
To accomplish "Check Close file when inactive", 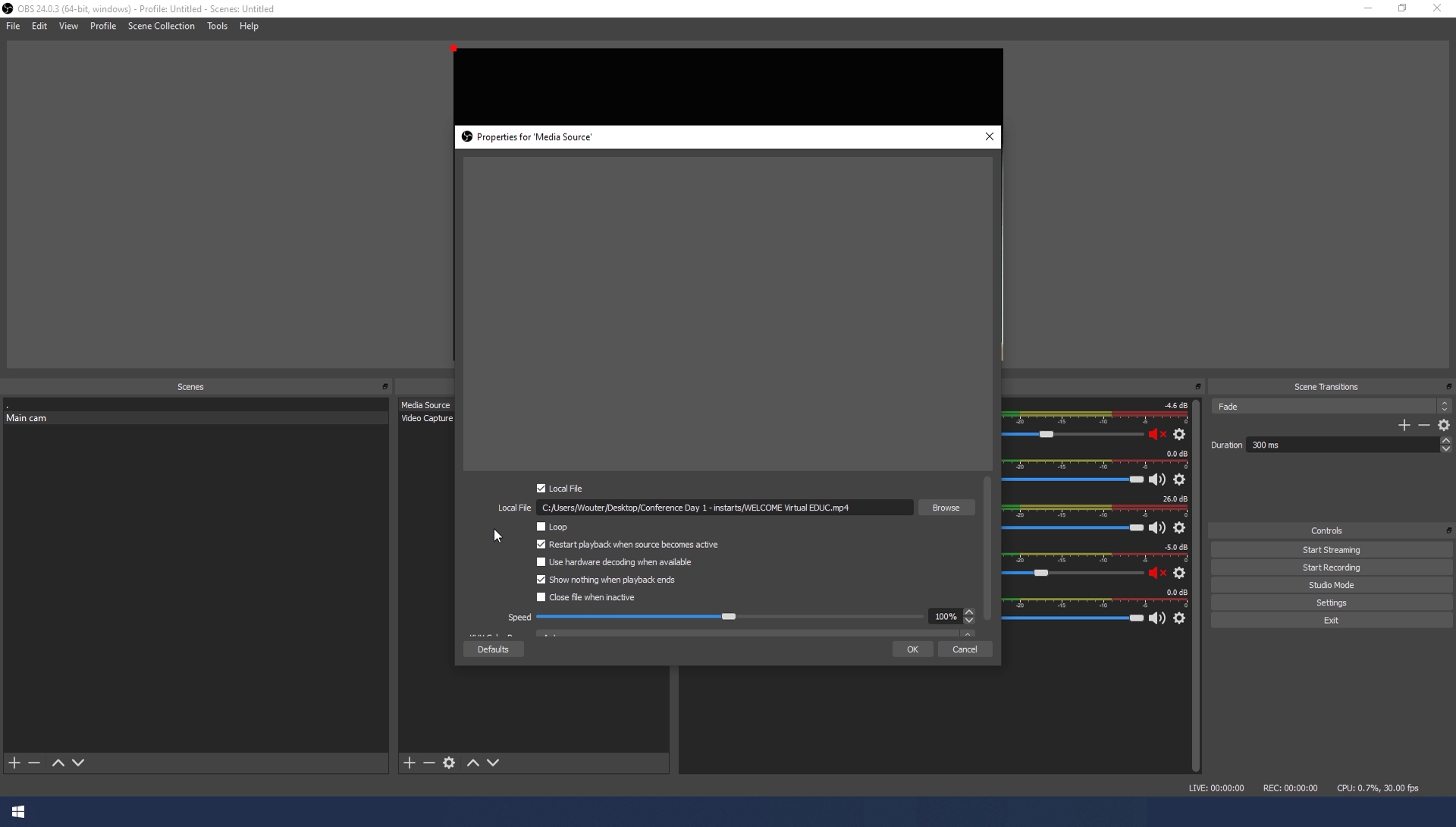I will click(x=541, y=597).
